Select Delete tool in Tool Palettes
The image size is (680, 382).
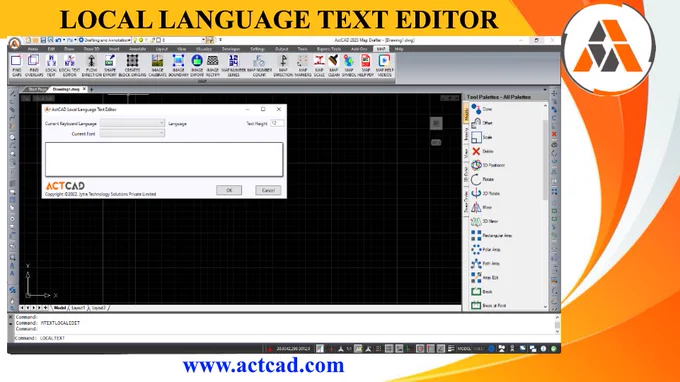[482, 151]
